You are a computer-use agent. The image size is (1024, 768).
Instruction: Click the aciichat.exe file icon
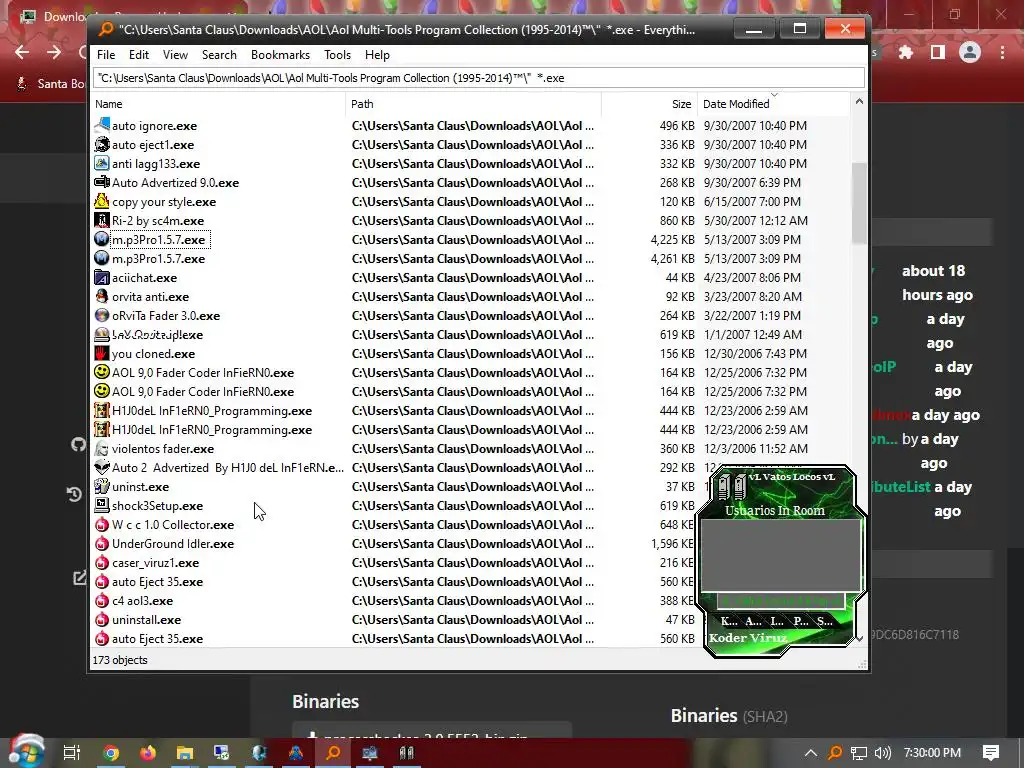click(102, 278)
